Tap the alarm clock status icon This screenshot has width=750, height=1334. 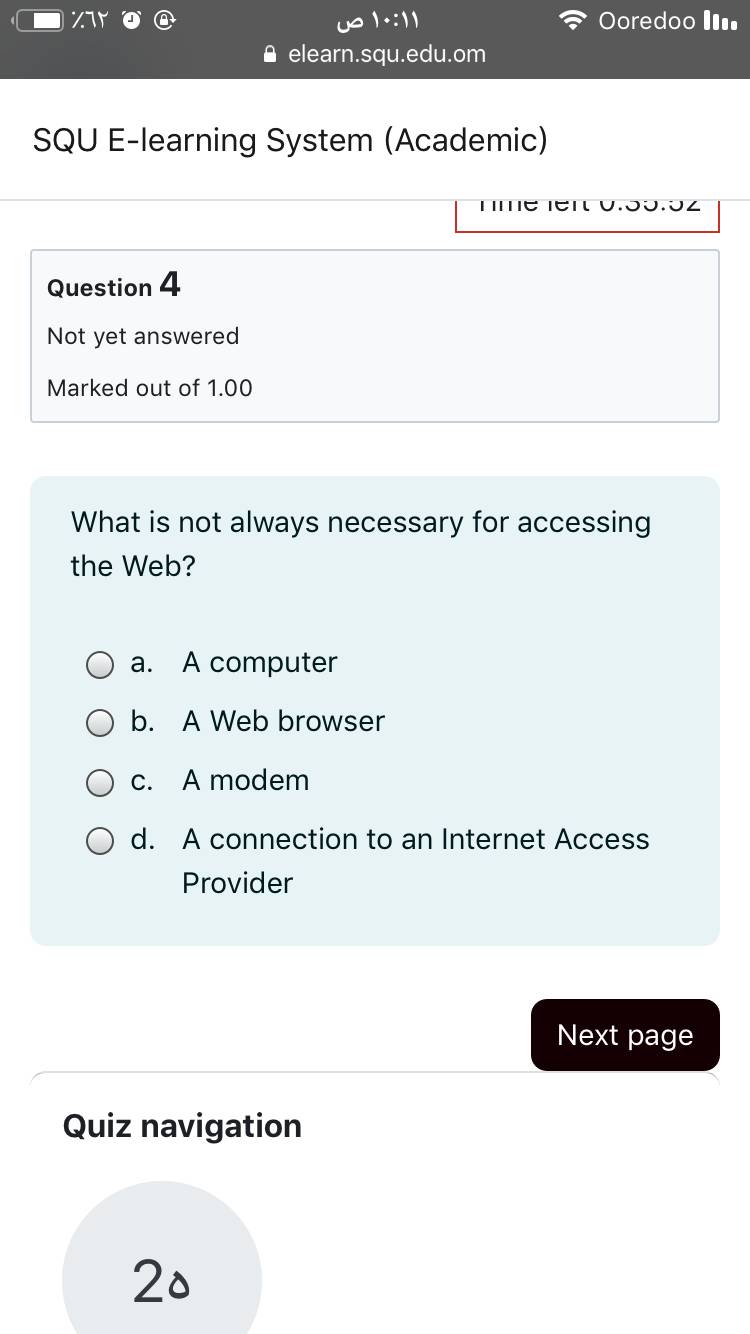click(132, 21)
